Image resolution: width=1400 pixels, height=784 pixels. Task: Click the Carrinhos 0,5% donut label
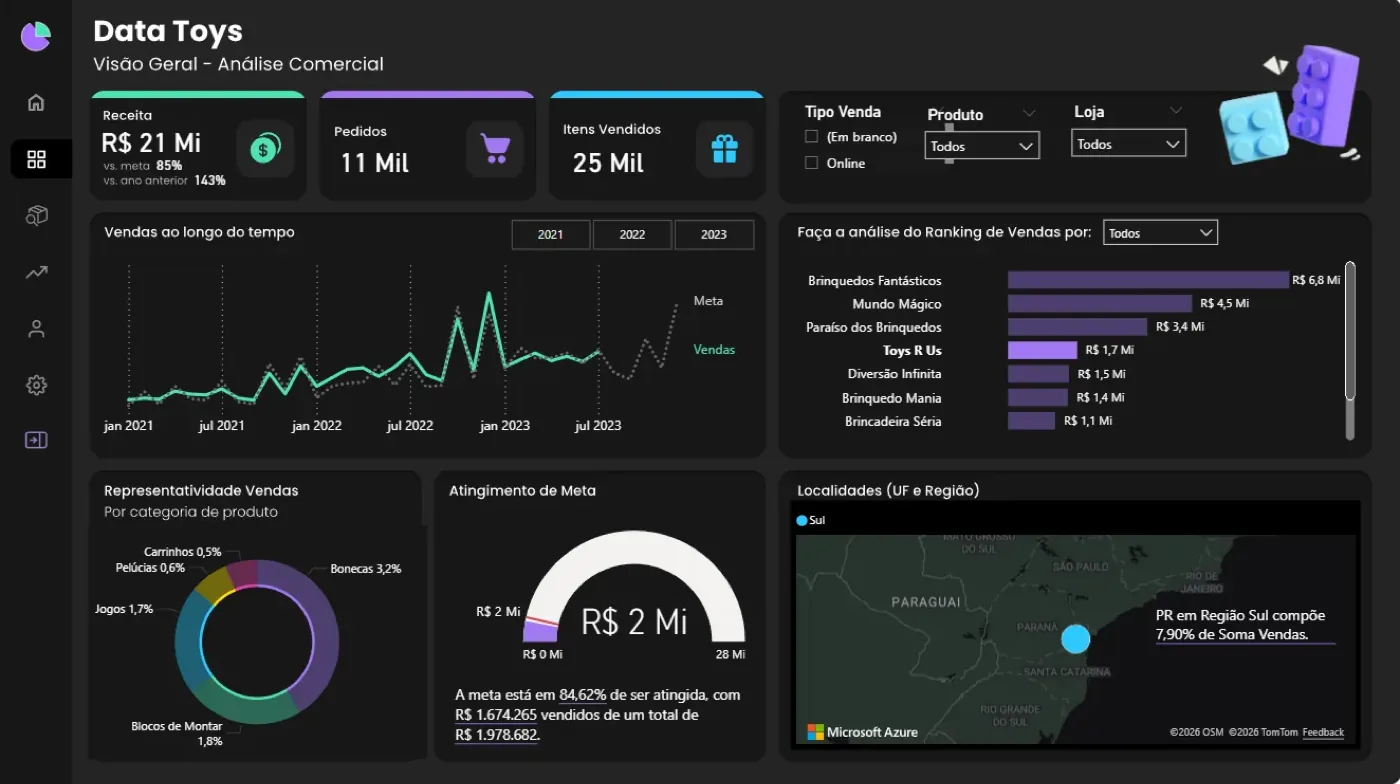[183, 552]
